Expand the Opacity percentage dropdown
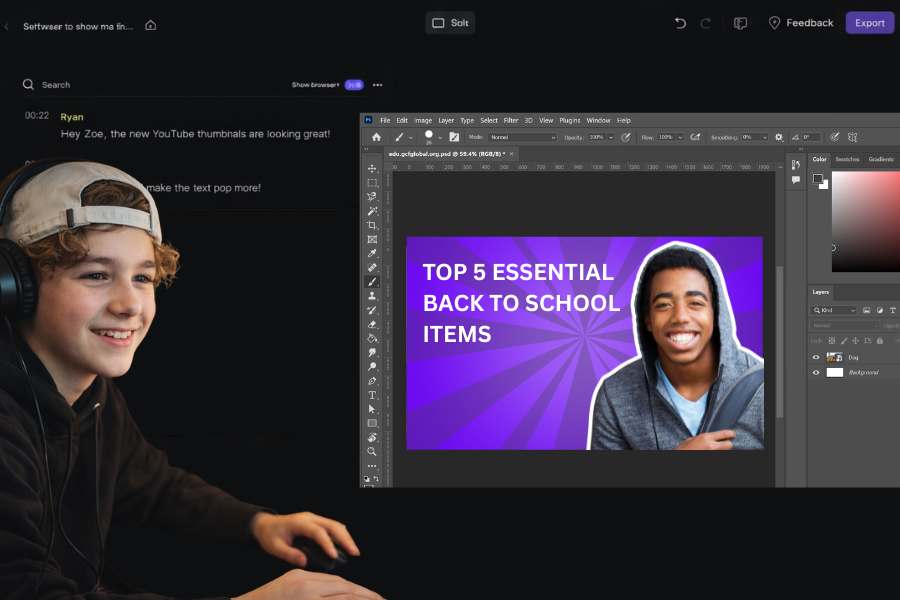The width and height of the screenshot is (900, 600). coord(611,137)
